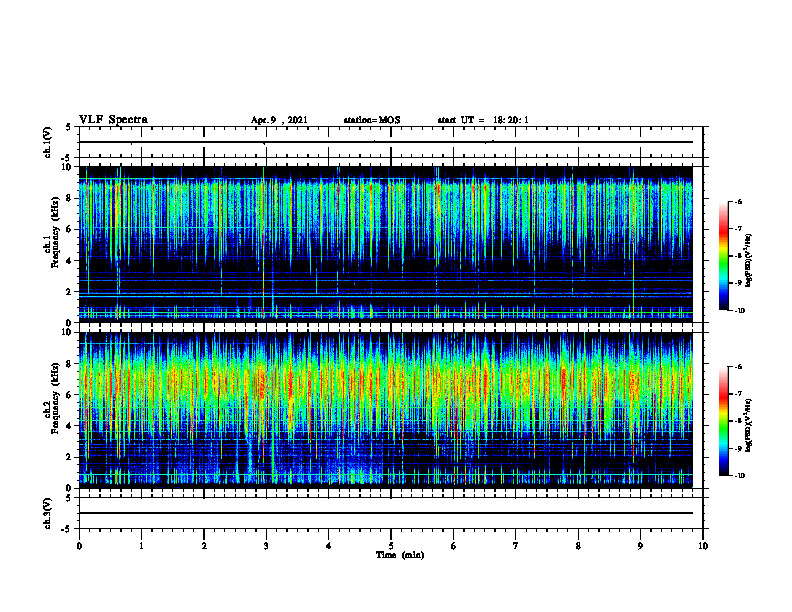Click the ch.3 voltage waveform trace
792x612 pixels.
tap(386, 513)
